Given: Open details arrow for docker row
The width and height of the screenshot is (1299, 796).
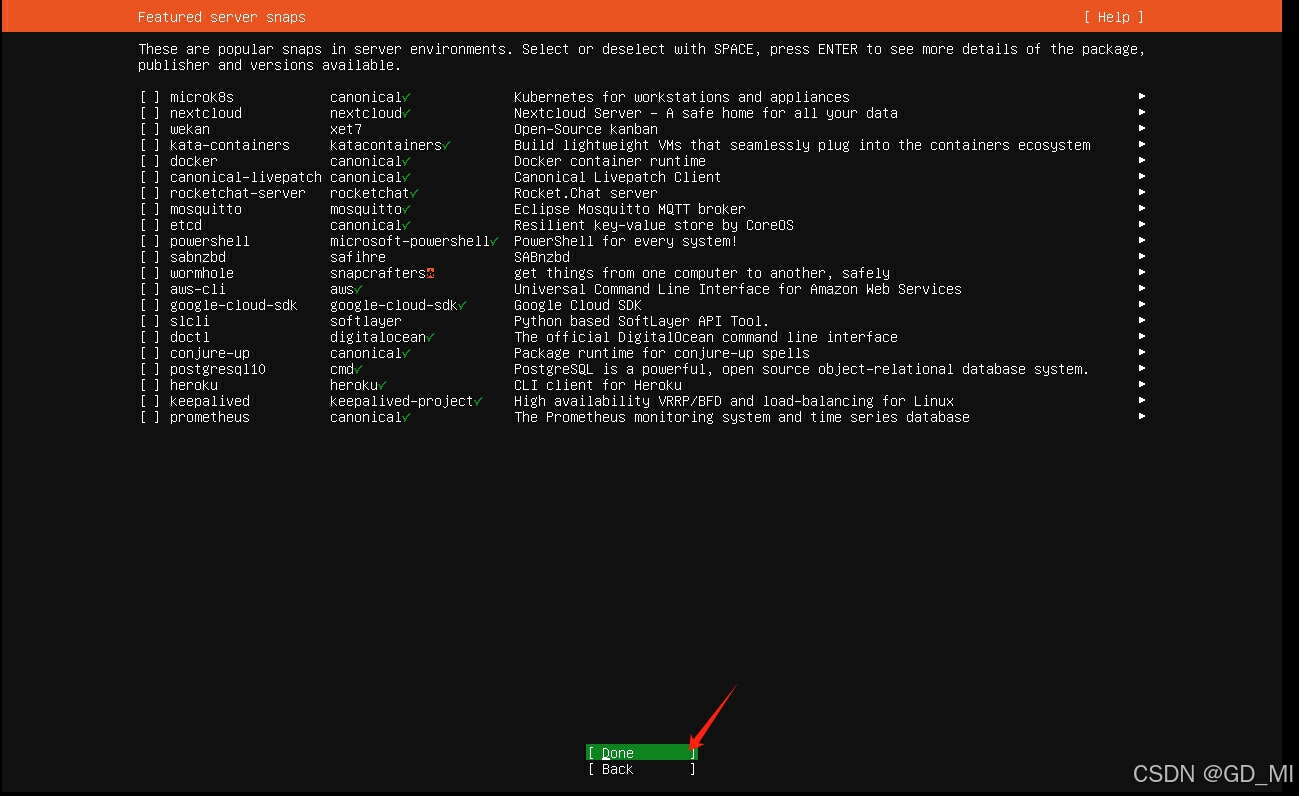Looking at the screenshot, I should point(1141,160).
